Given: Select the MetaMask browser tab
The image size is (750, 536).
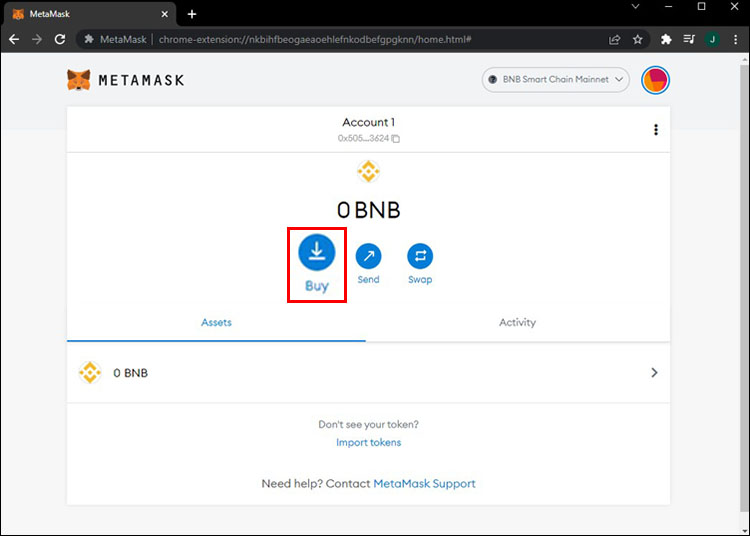Looking at the screenshot, I should [90, 14].
